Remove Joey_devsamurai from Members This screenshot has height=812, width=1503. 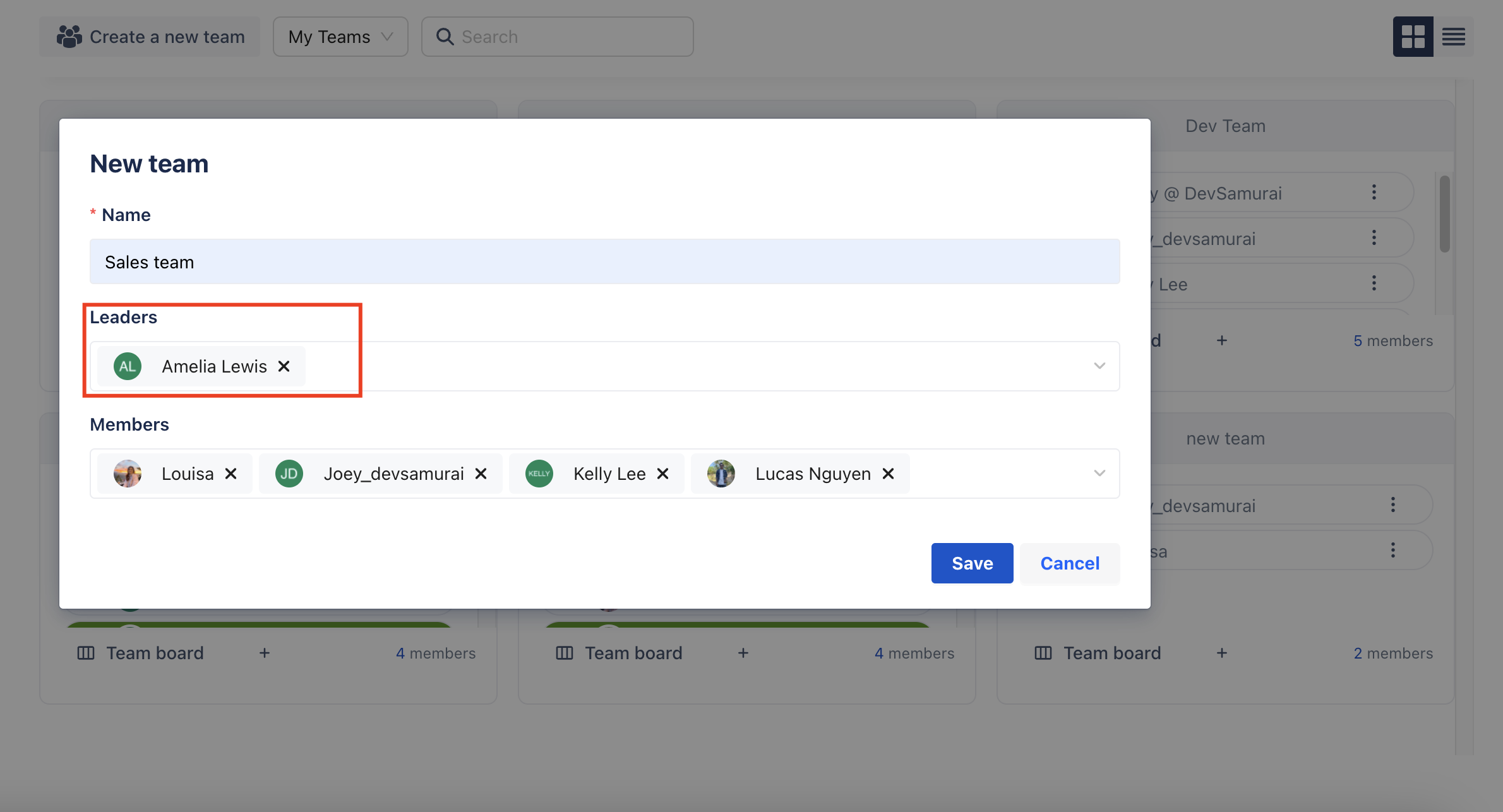[x=481, y=474]
